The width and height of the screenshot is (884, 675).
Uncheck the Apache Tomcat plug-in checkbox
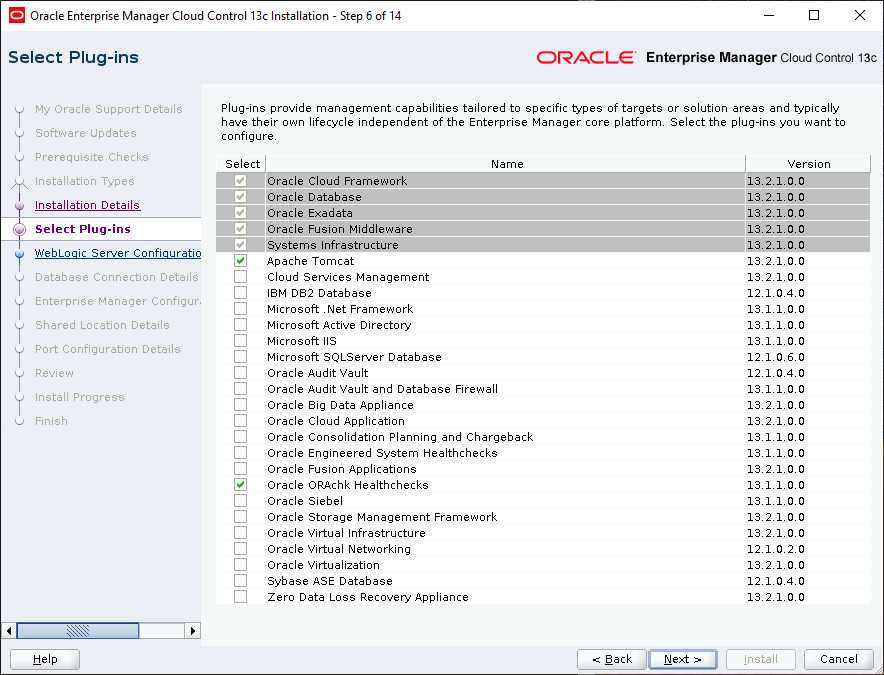241,261
